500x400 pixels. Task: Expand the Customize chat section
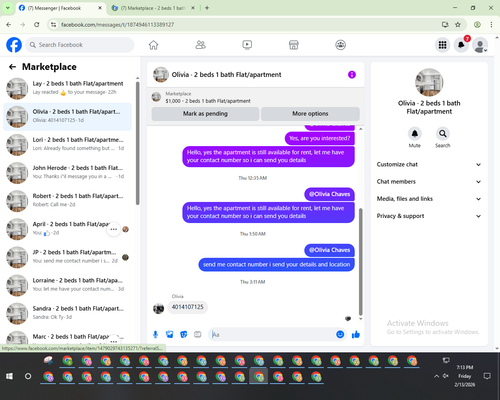pyautogui.click(x=429, y=164)
